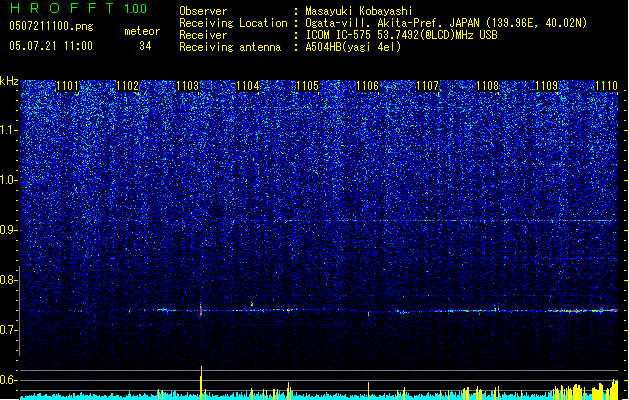Image resolution: width=629 pixels, height=400 pixels.
Task: Click the meteor count 34
Action: pos(145,46)
